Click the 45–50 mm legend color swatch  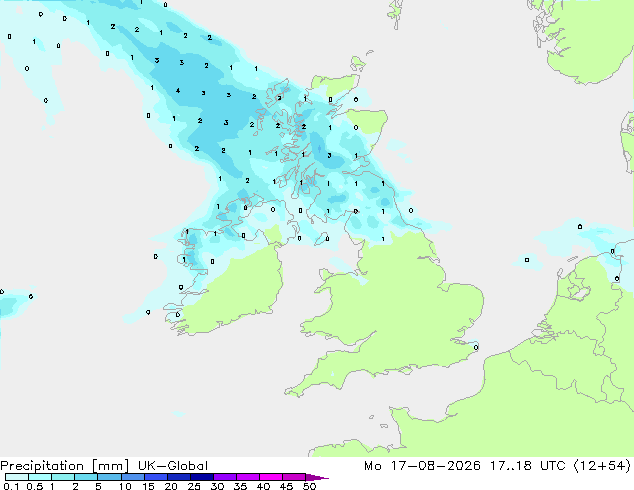coord(294,477)
